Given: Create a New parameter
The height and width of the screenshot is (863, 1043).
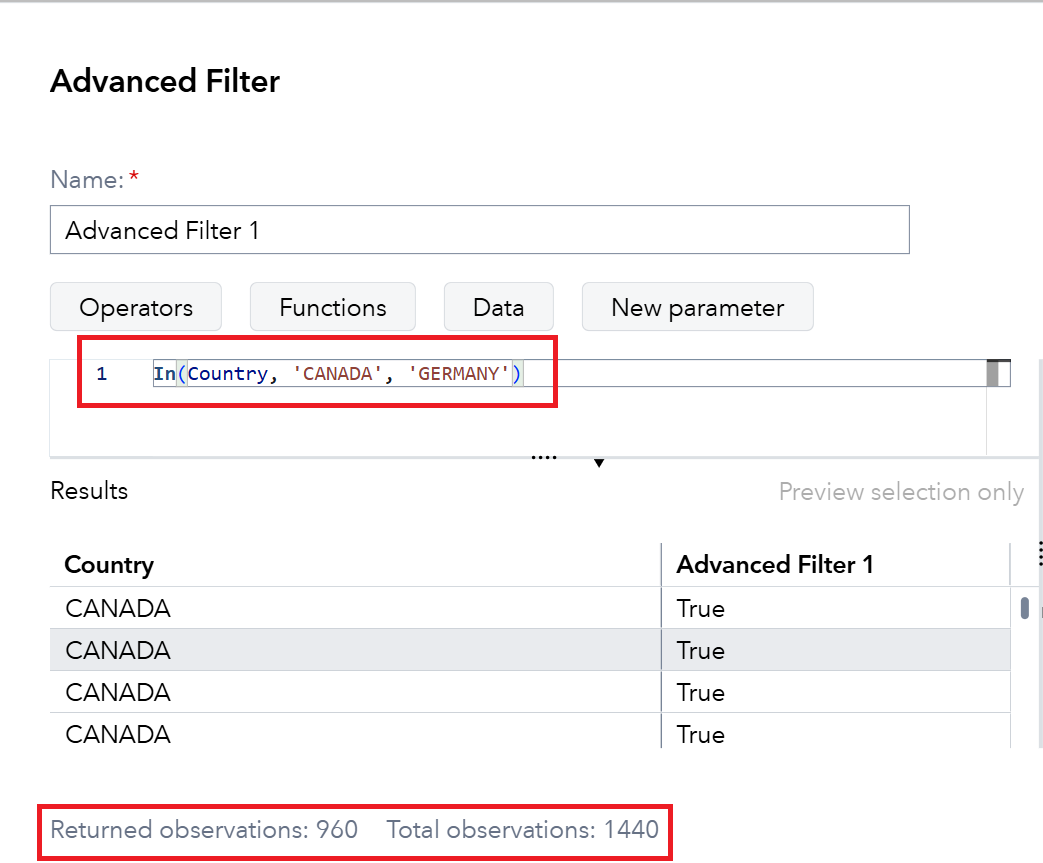Looking at the screenshot, I should pos(697,307).
